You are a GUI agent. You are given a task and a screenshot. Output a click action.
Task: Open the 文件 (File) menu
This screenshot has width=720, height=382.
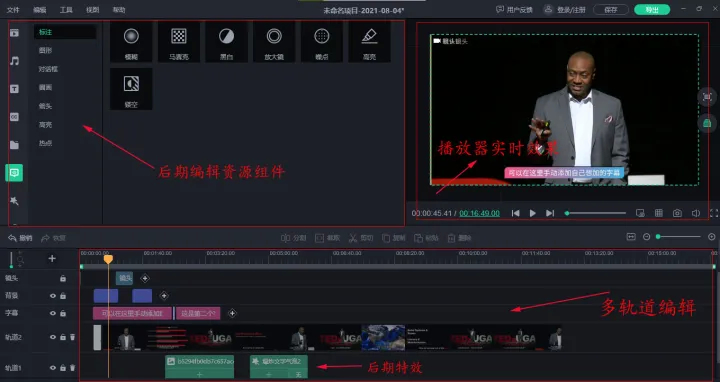13,10
